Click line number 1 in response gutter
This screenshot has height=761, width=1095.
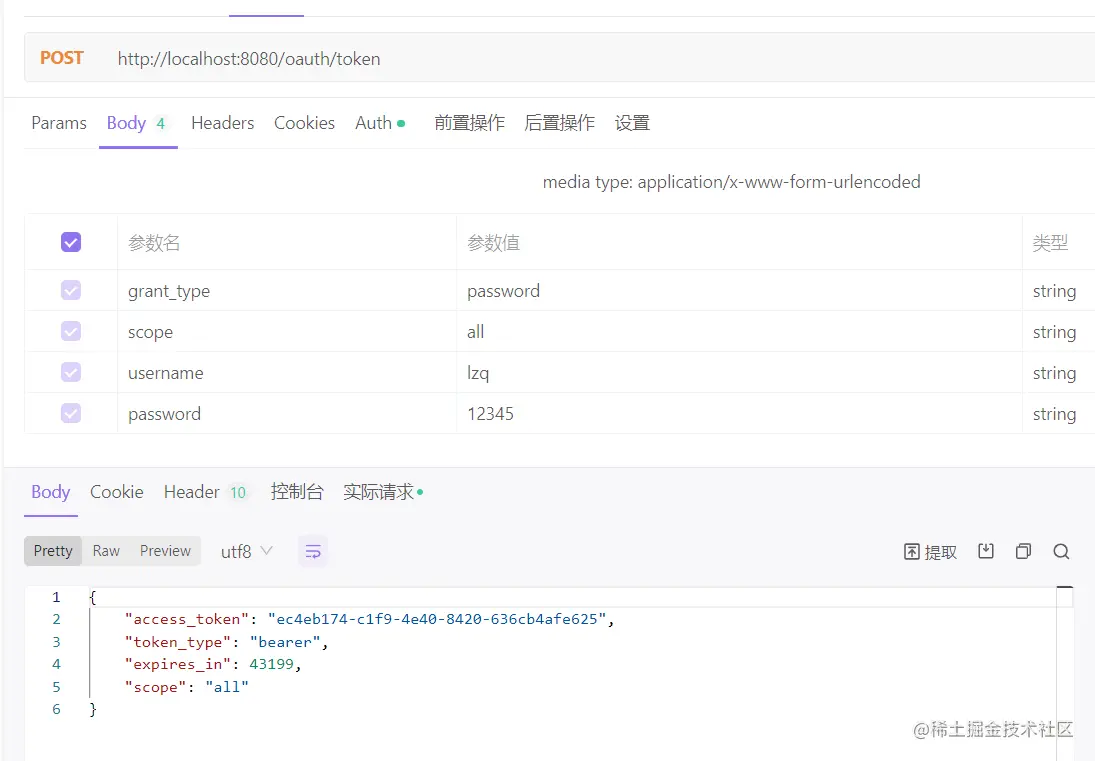(56, 597)
